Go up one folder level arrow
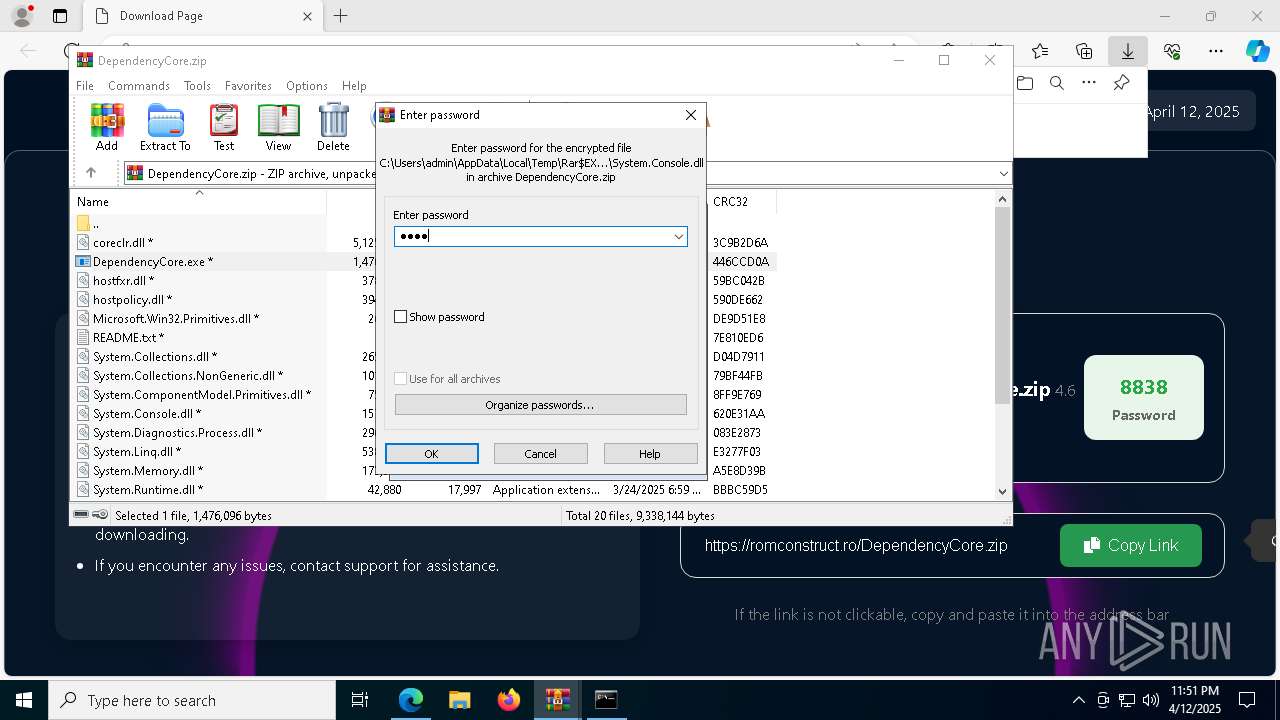This screenshot has width=1280, height=720. (x=90, y=173)
